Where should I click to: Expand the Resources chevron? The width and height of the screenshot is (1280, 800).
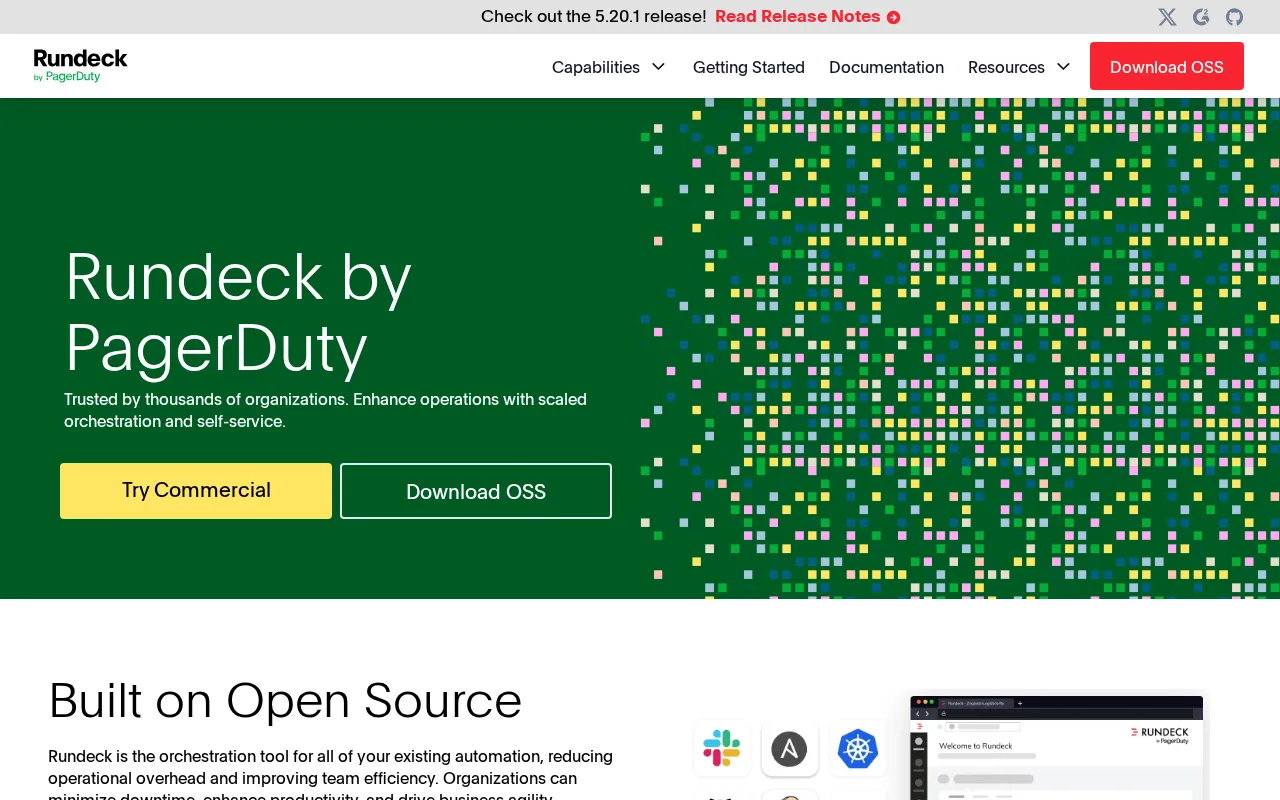pyautogui.click(x=1063, y=67)
